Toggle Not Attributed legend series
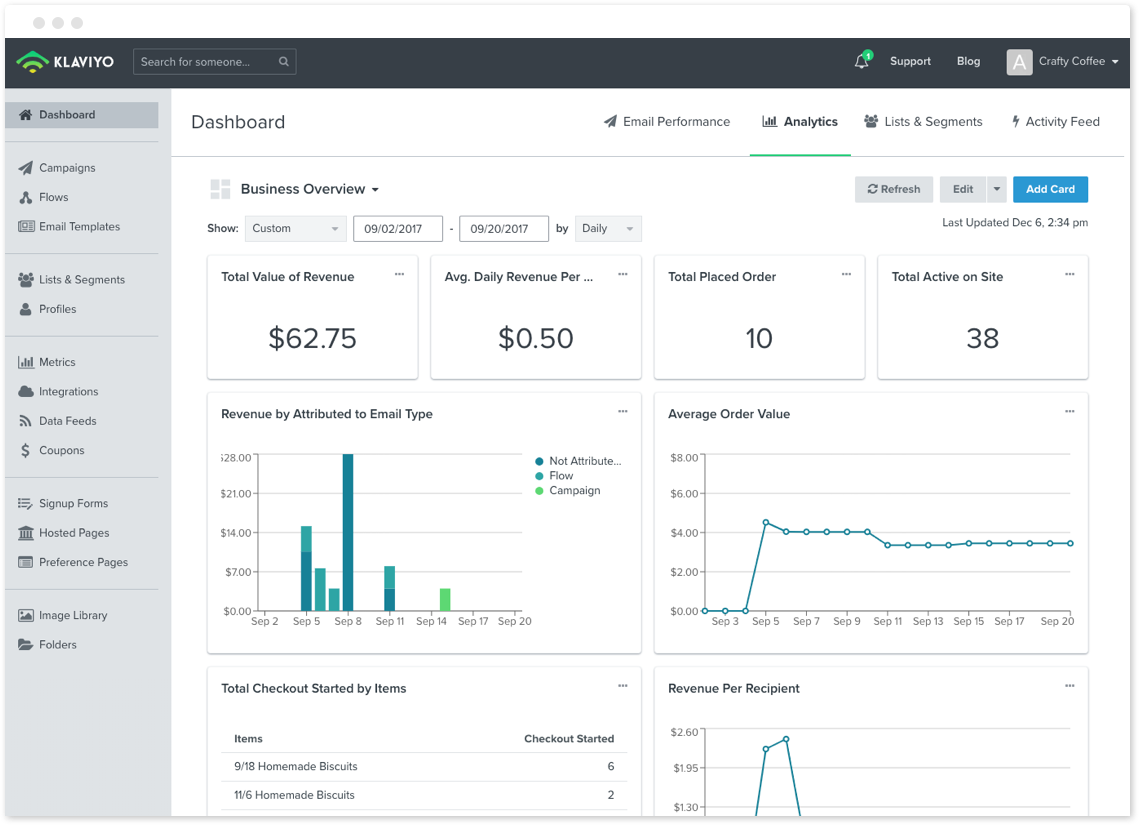This screenshot has height=825, width=1139. (583, 461)
